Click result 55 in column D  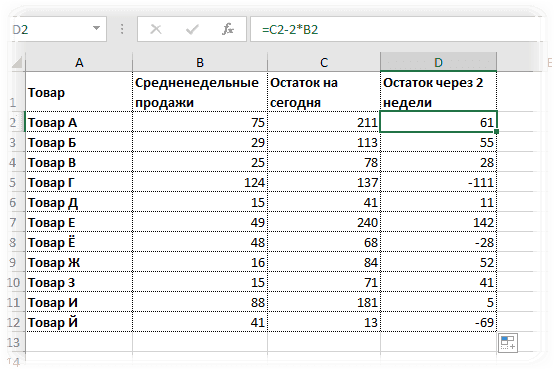pos(439,142)
